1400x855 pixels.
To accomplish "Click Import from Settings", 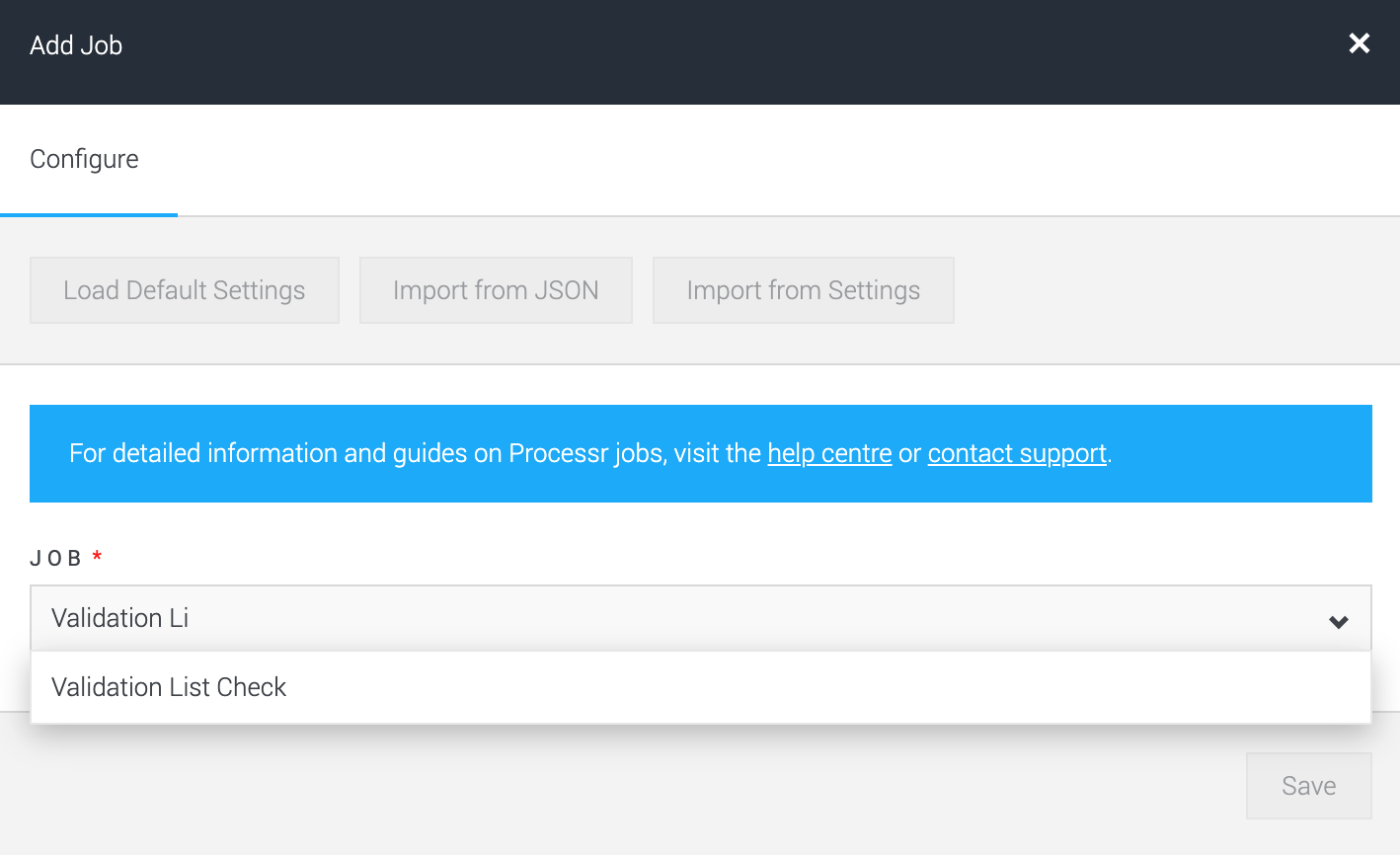I will (803, 289).
